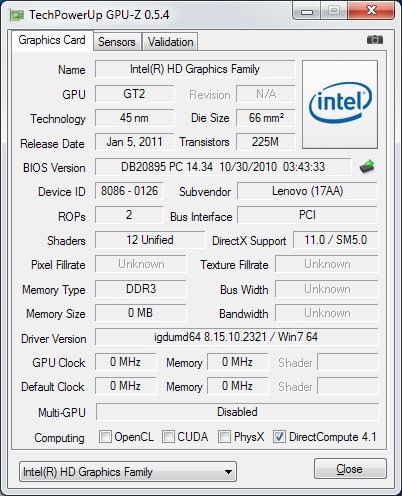Viewport: 402px width, 496px height.
Task: Open the Intel(R) HD Graphics Family dropdown
Action: [x=128, y=471]
